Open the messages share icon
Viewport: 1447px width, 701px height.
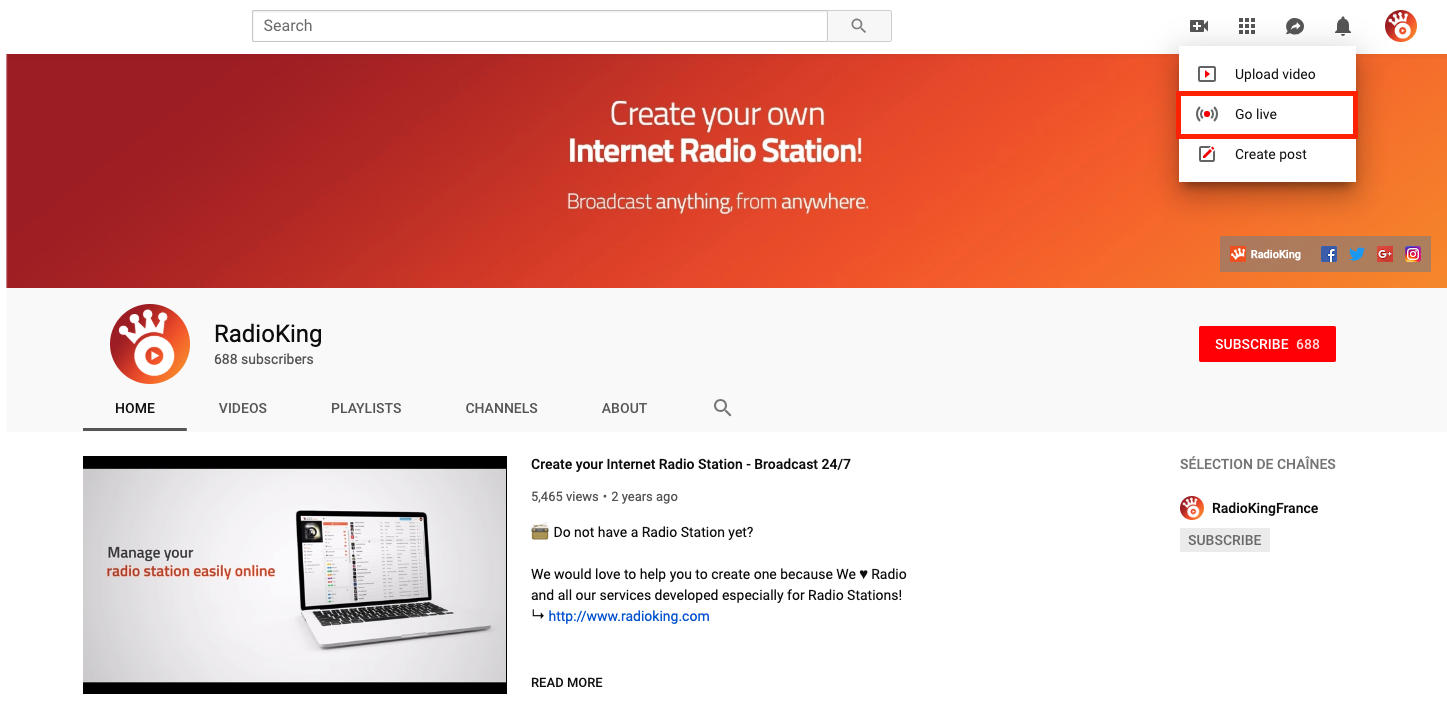1294,26
